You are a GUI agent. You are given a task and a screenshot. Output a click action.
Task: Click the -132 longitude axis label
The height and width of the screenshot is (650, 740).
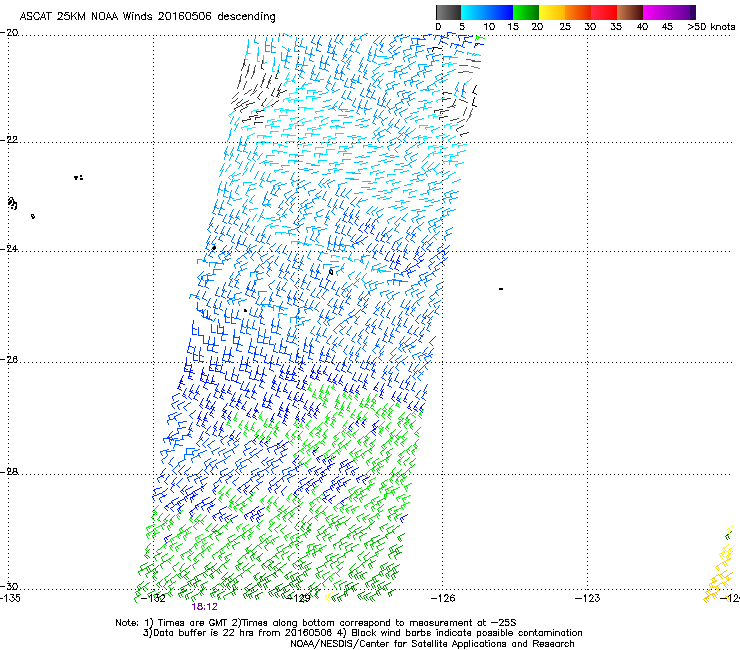click(x=152, y=599)
